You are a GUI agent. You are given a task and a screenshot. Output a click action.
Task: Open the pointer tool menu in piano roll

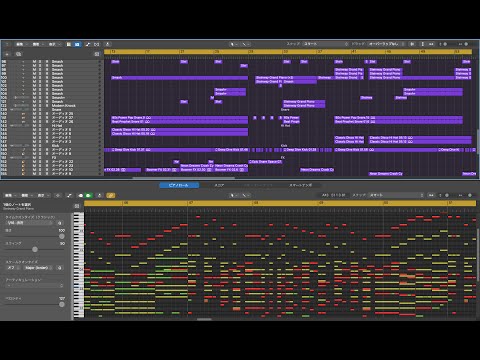click(x=234, y=195)
